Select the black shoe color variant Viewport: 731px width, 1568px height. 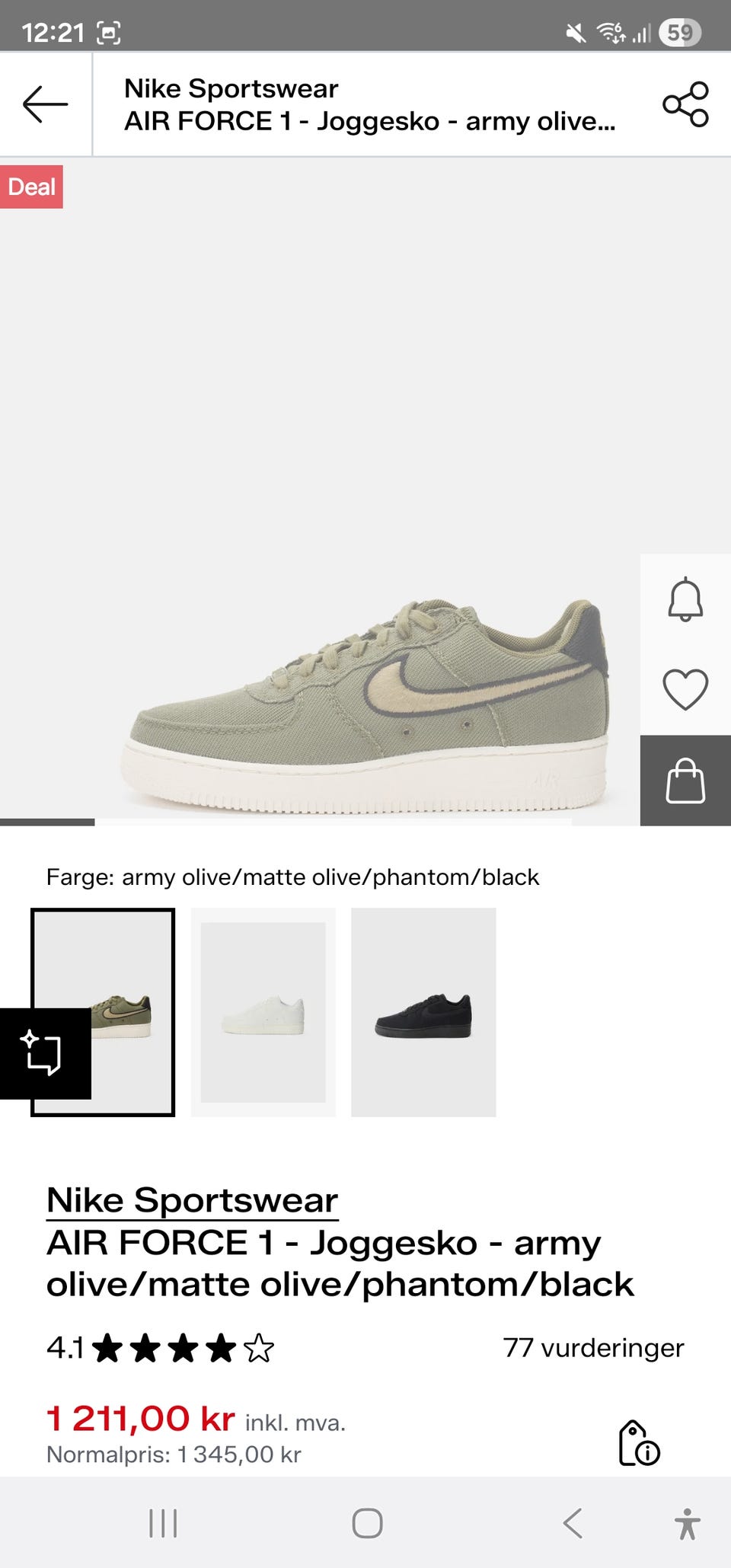423,1012
